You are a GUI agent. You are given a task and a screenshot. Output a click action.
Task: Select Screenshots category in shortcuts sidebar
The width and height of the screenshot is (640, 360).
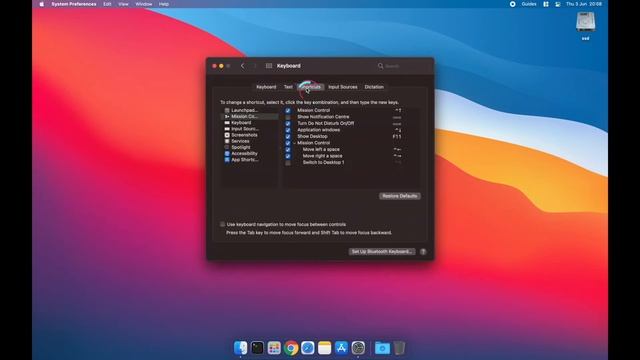[x=250, y=135]
